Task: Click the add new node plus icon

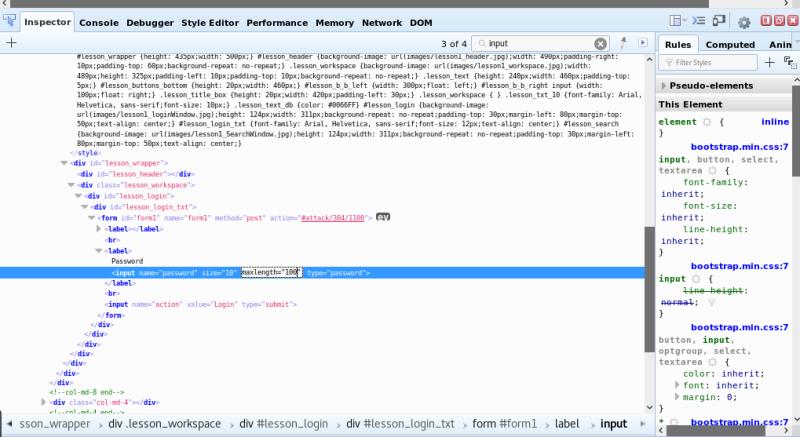Action: click(x=11, y=43)
